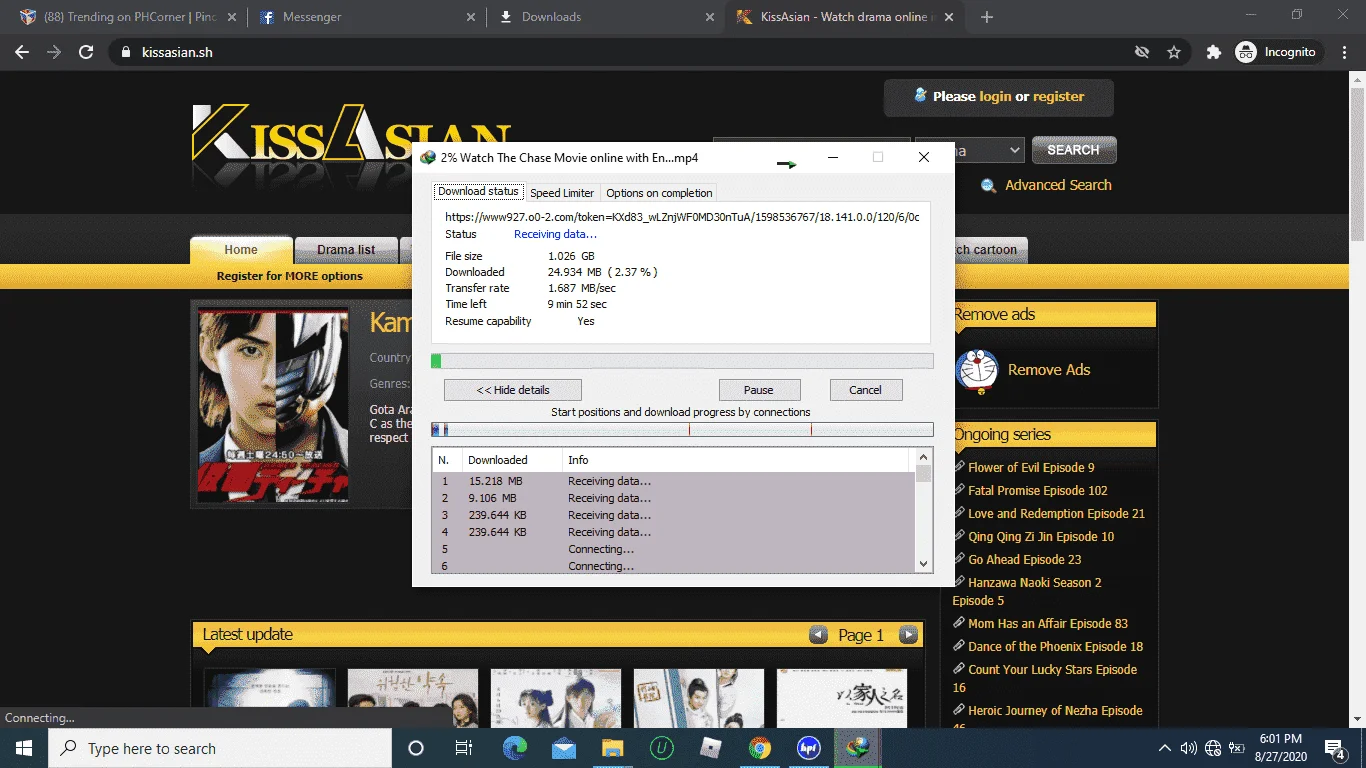The width and height of the screenshot is (1366, 768).
Task: Click the login link
Action: 995,97
